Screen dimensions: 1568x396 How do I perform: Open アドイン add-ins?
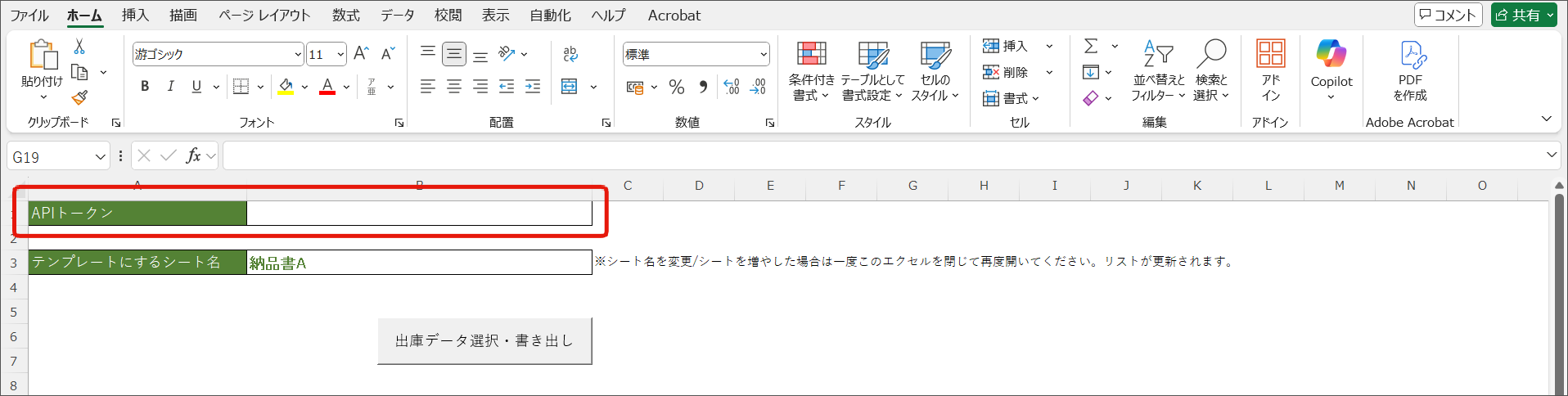point(1270,71)
